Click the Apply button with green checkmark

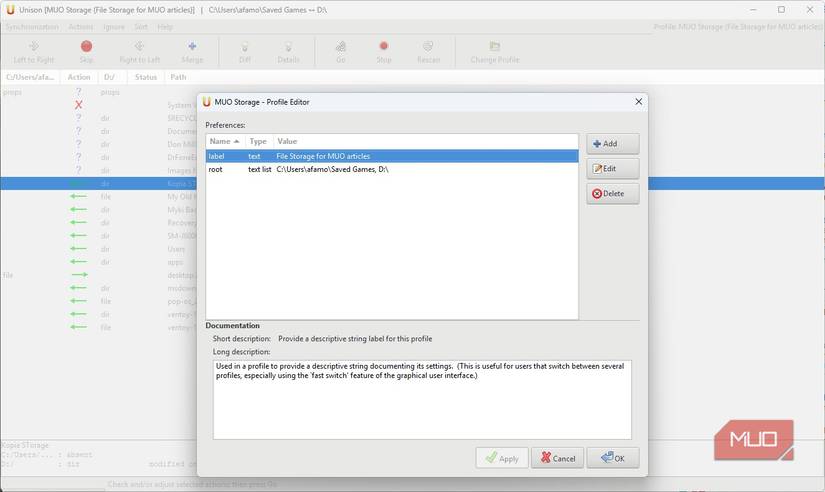click(502, 458)
